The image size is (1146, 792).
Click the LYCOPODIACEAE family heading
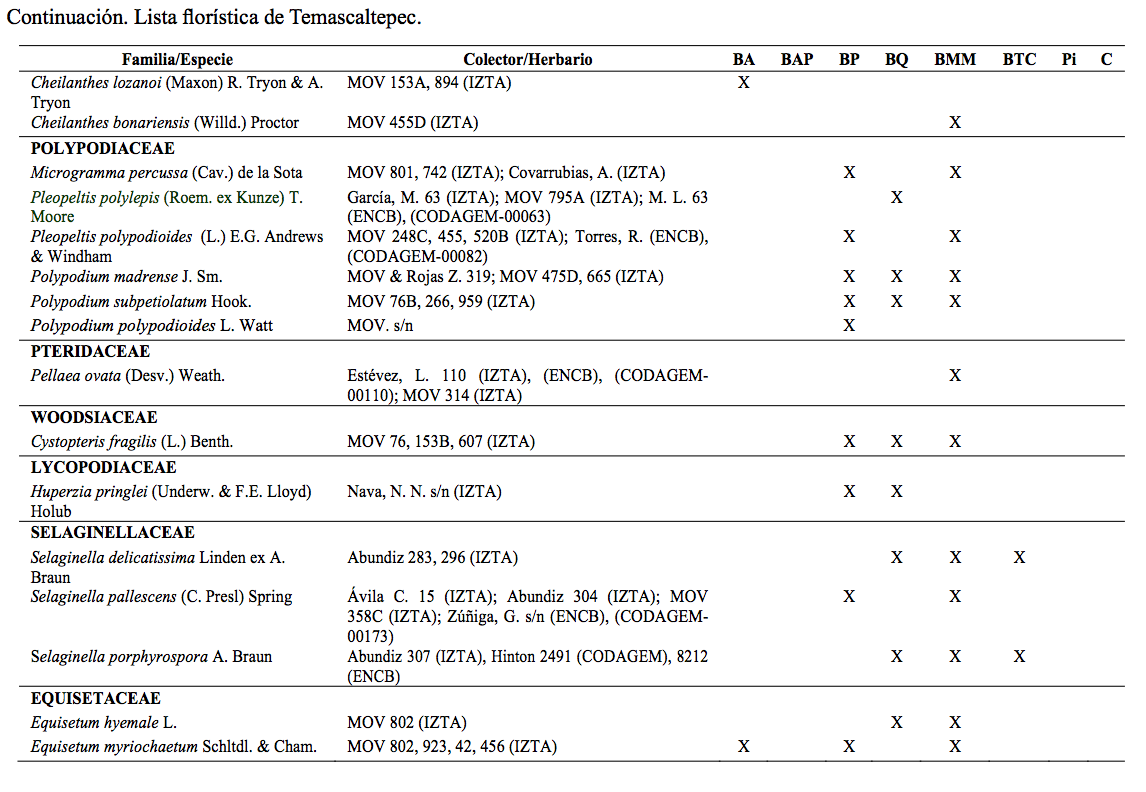[103, 468]
